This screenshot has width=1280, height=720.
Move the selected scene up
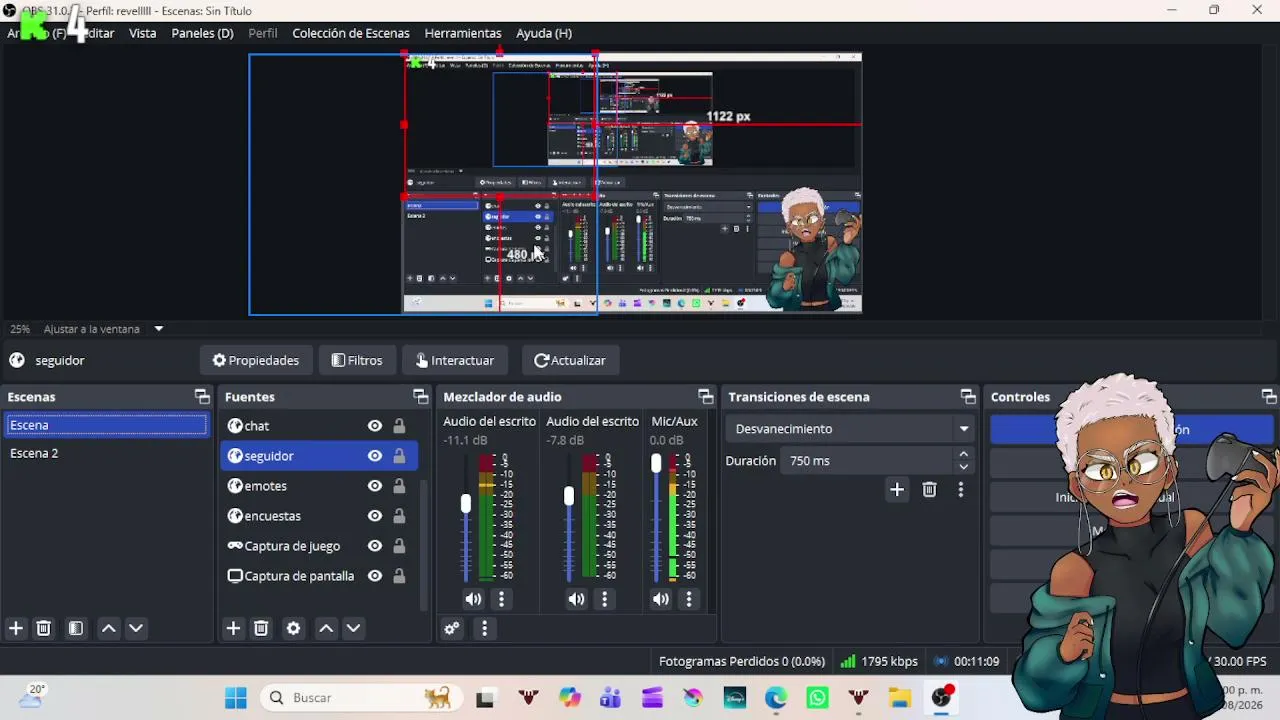(109, 628)
